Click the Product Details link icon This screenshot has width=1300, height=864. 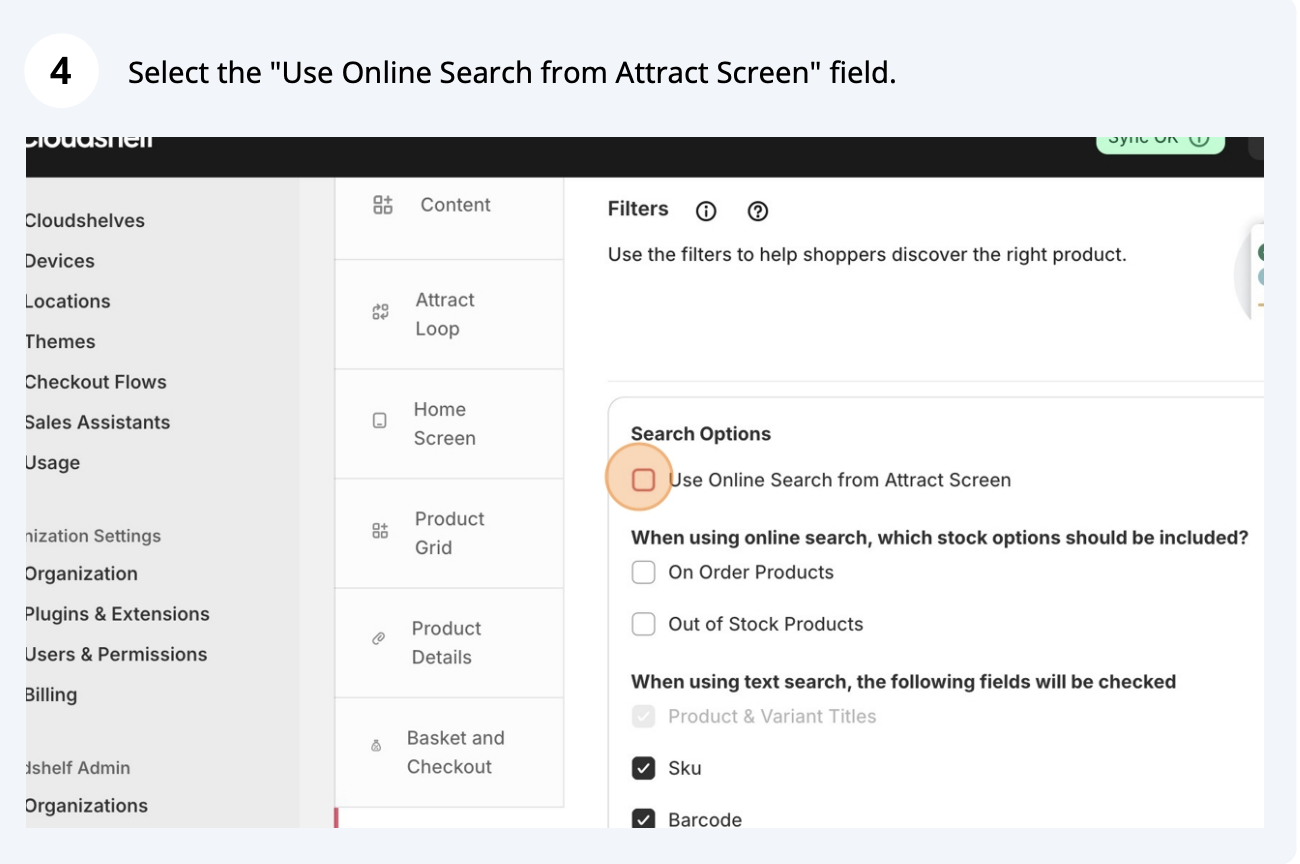(x=378, y=638)
